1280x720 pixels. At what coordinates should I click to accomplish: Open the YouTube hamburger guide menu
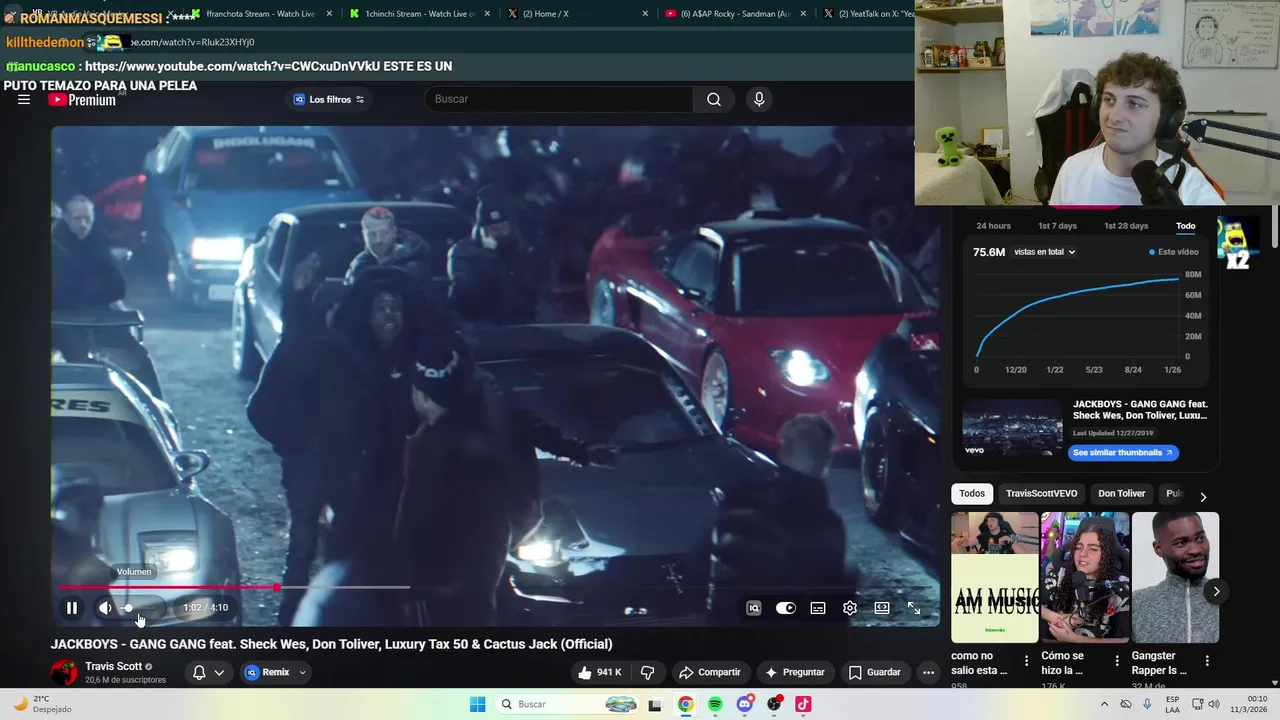(x=24, y=99)
